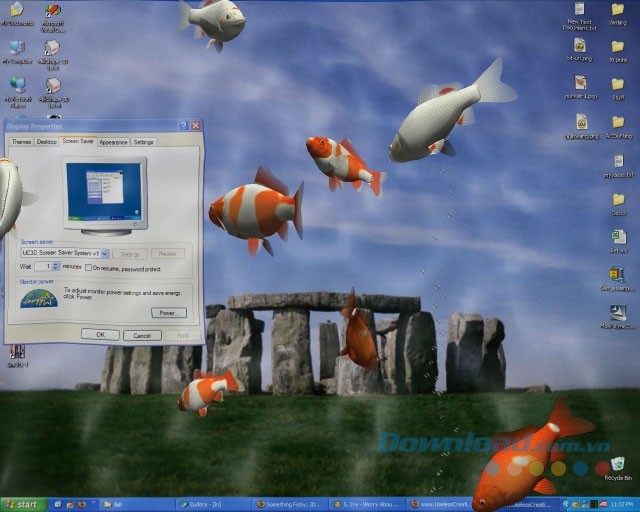Image resolution: width=640 pixels, height=512 pixels.
Task: Open the My Documents desktop icon
Action: coord(17,12)
